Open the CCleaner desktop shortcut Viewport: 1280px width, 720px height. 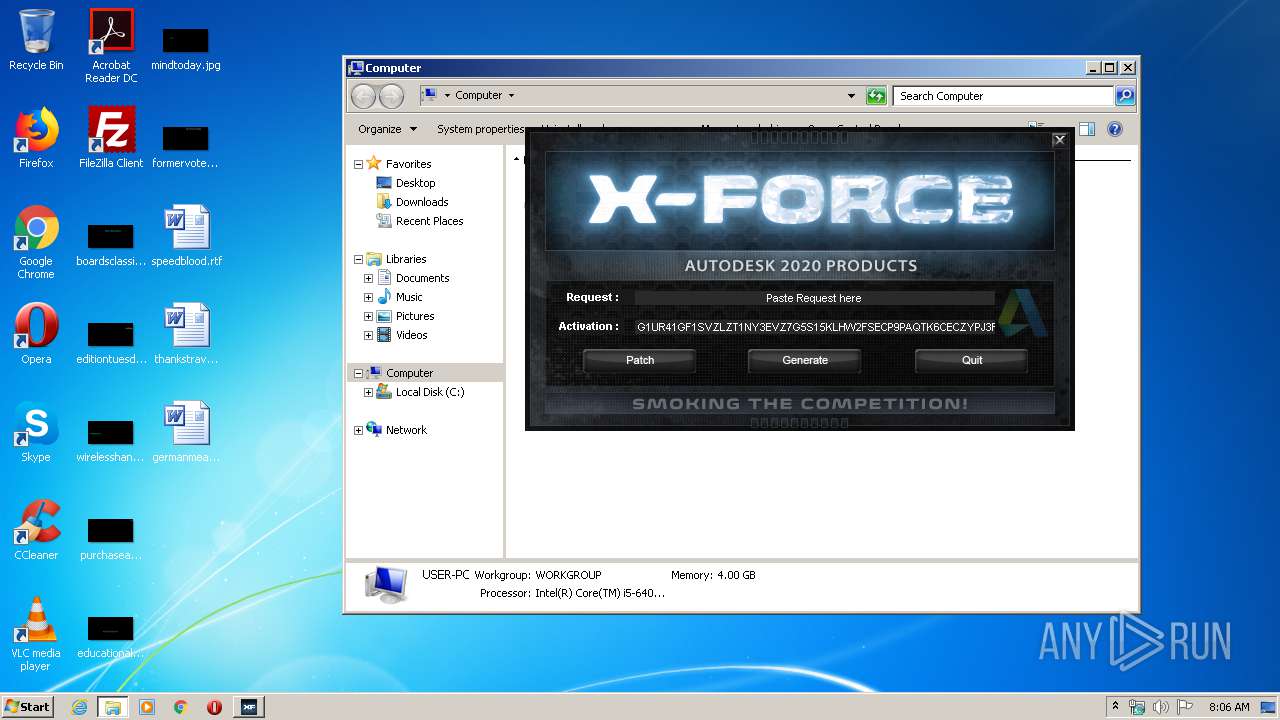click(x=36, y=530)
